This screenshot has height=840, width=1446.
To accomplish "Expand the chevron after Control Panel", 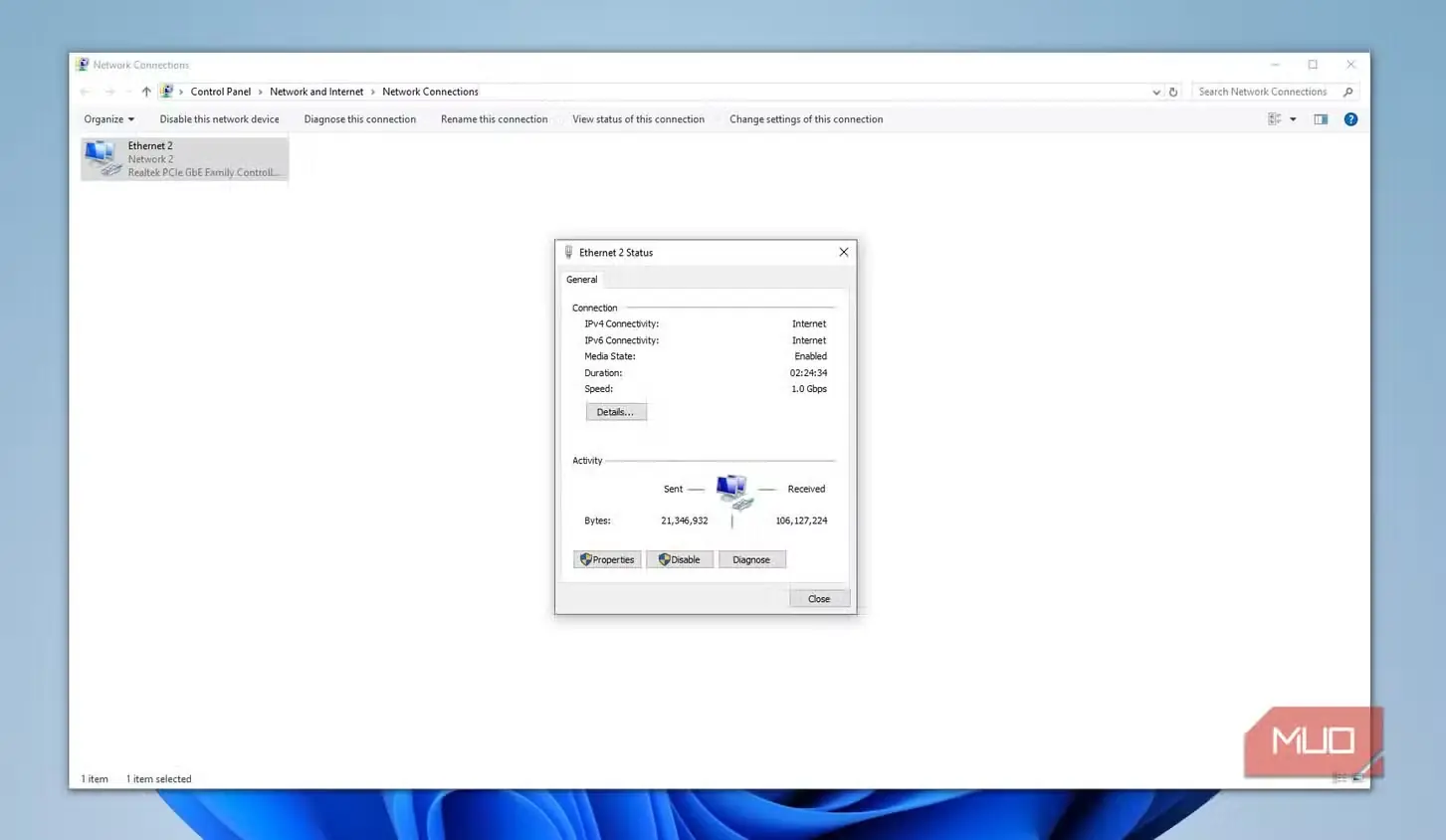I will (x=261, y=92).
